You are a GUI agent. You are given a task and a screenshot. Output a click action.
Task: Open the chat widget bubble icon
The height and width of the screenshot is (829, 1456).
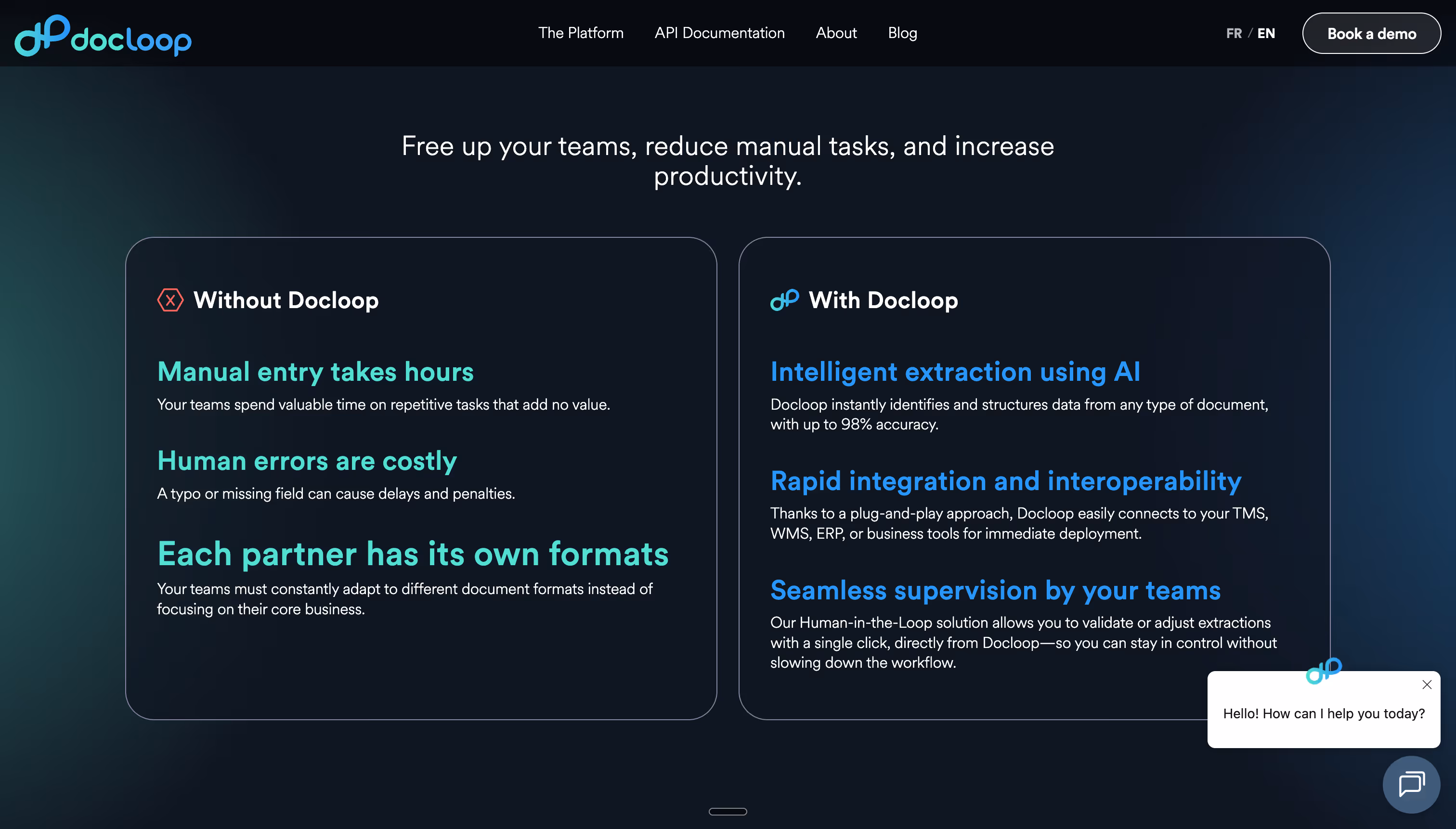click(x=1411, y=784)
